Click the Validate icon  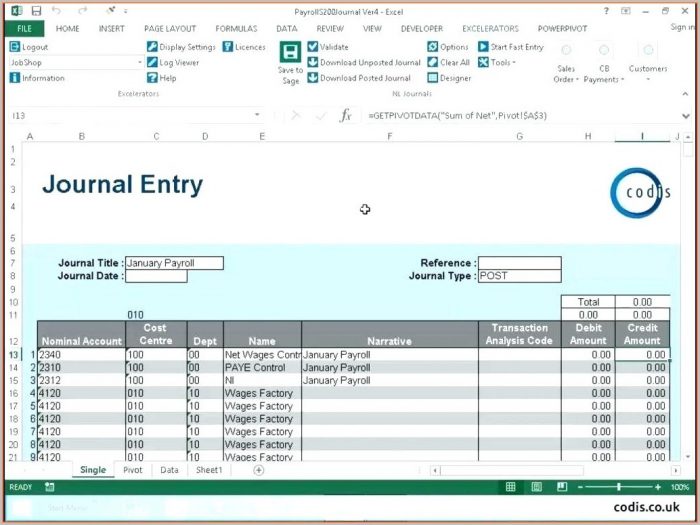313,47
